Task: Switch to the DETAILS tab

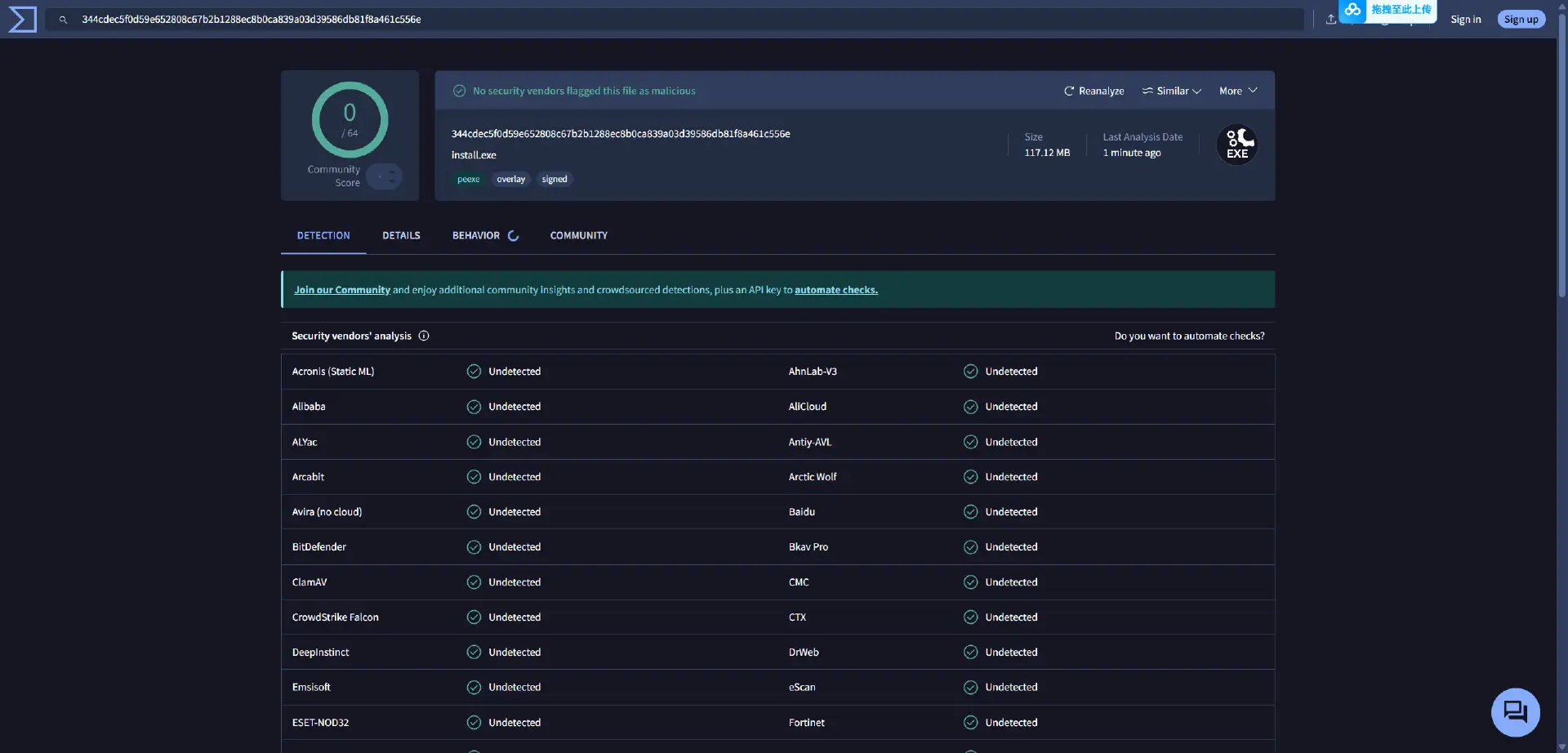Action: pos(400,235)
